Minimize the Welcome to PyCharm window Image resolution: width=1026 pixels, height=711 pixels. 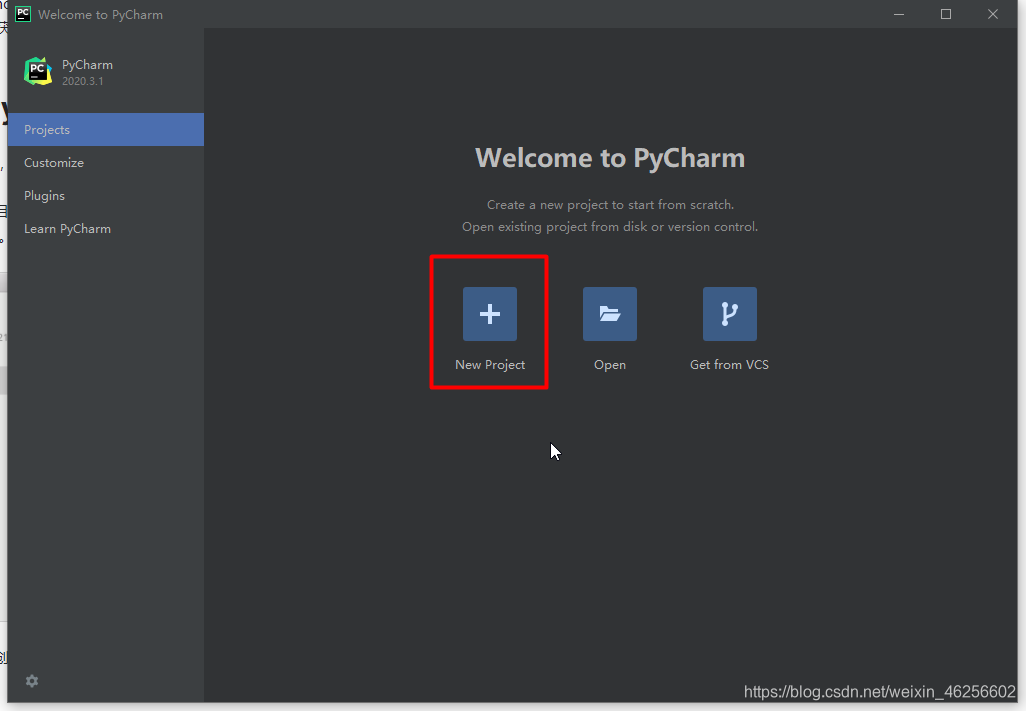[899, 14]
